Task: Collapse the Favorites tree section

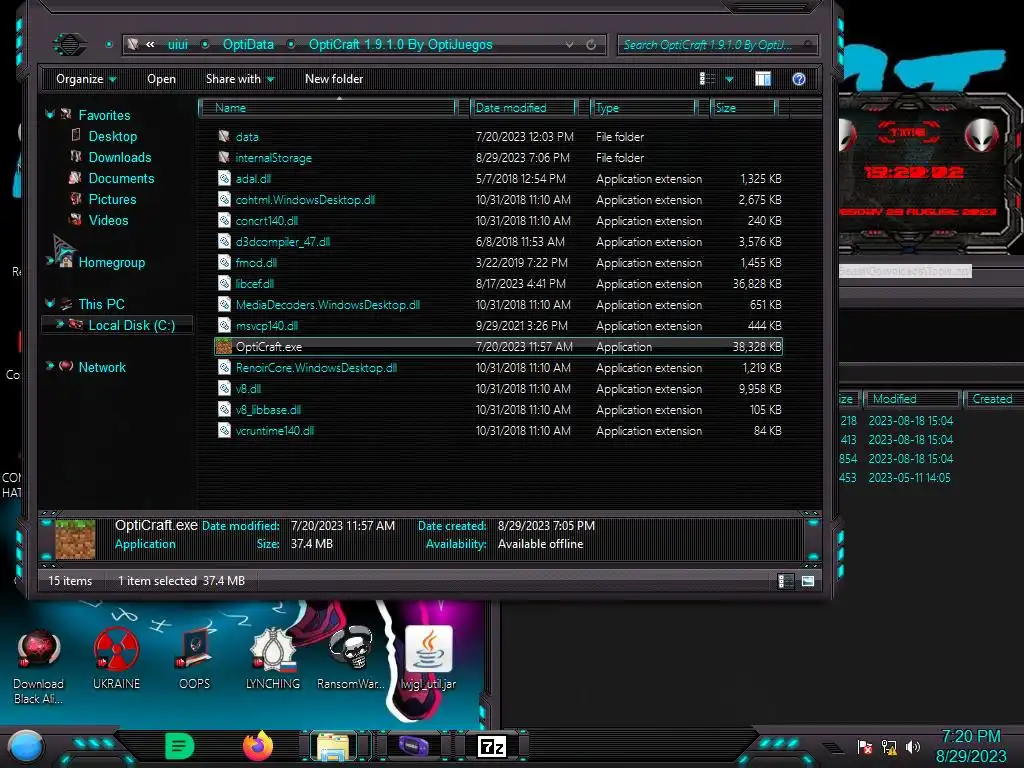Action: click(x=50, y=114)
